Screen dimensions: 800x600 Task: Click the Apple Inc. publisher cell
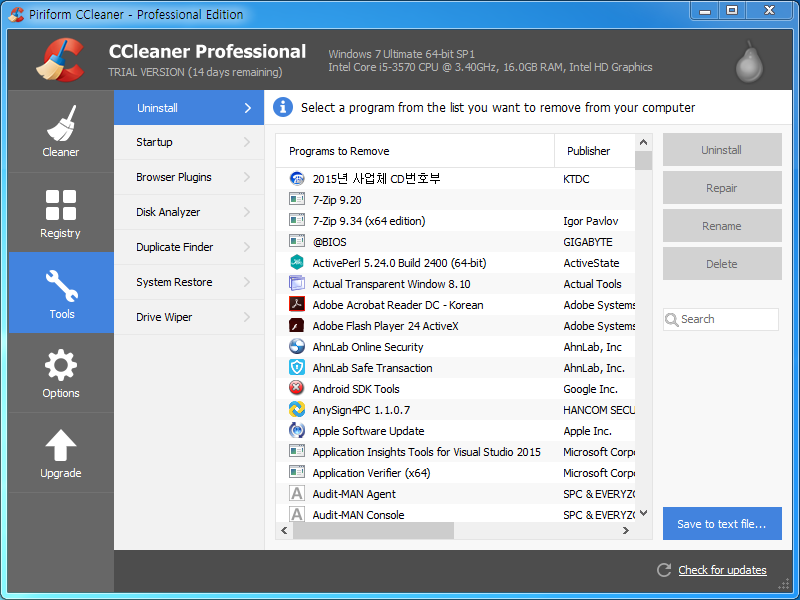click(x=587, y=431)
